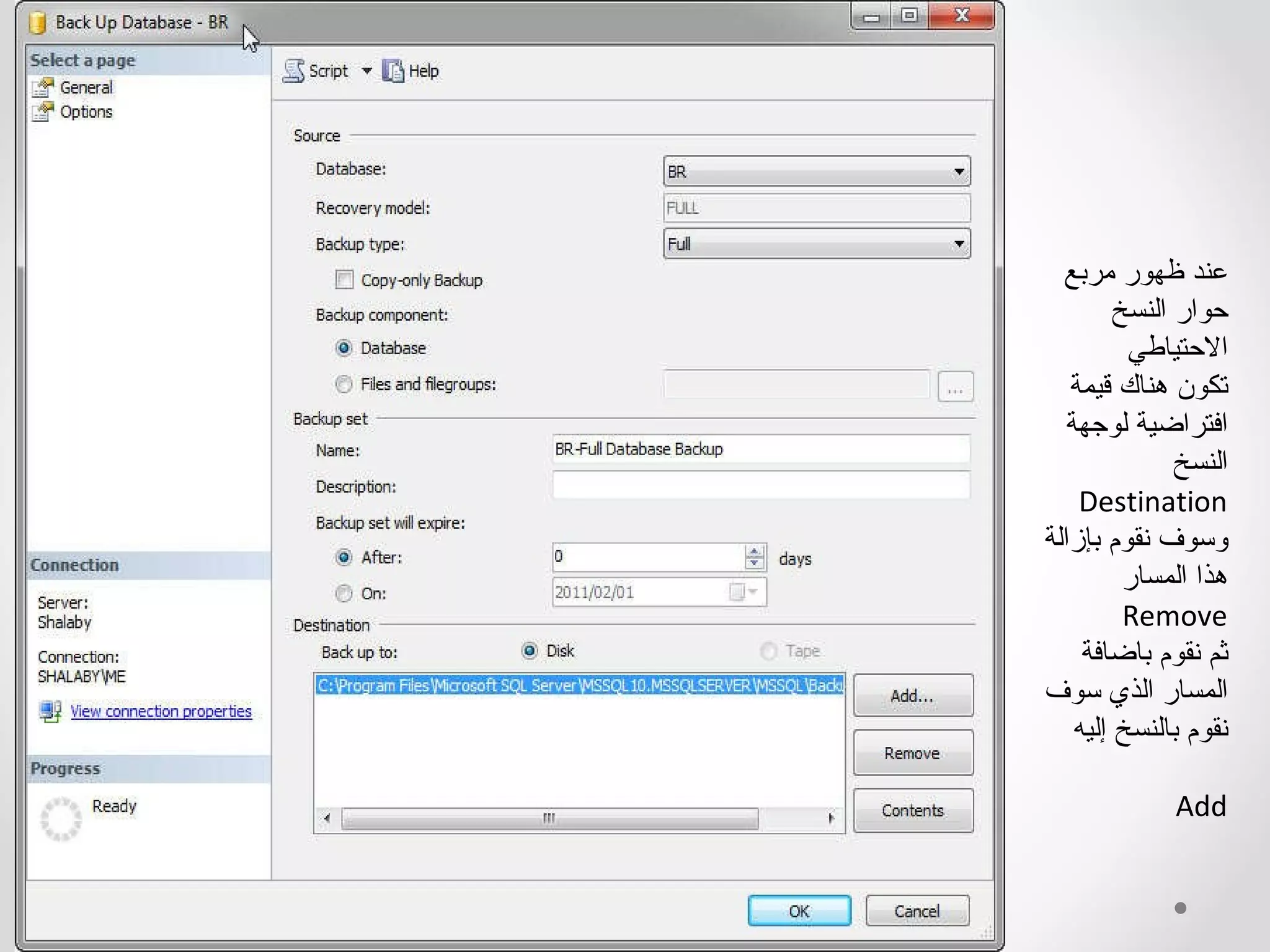1270x952 pixels.
Task: Click the backup set Description field
Action: pos(760,485)
